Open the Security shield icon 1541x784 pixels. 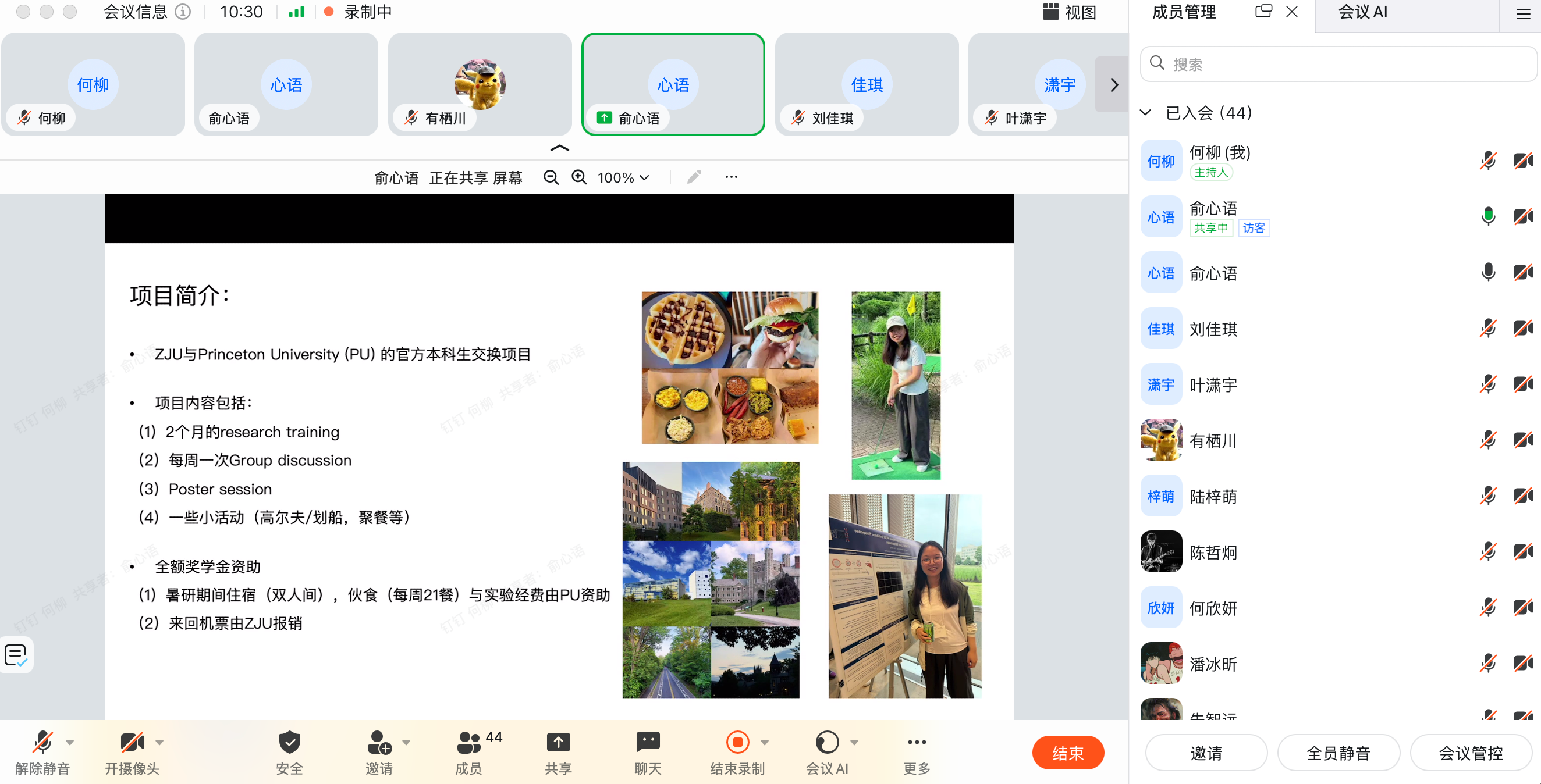pyautogui.click(x=289, y=742)
